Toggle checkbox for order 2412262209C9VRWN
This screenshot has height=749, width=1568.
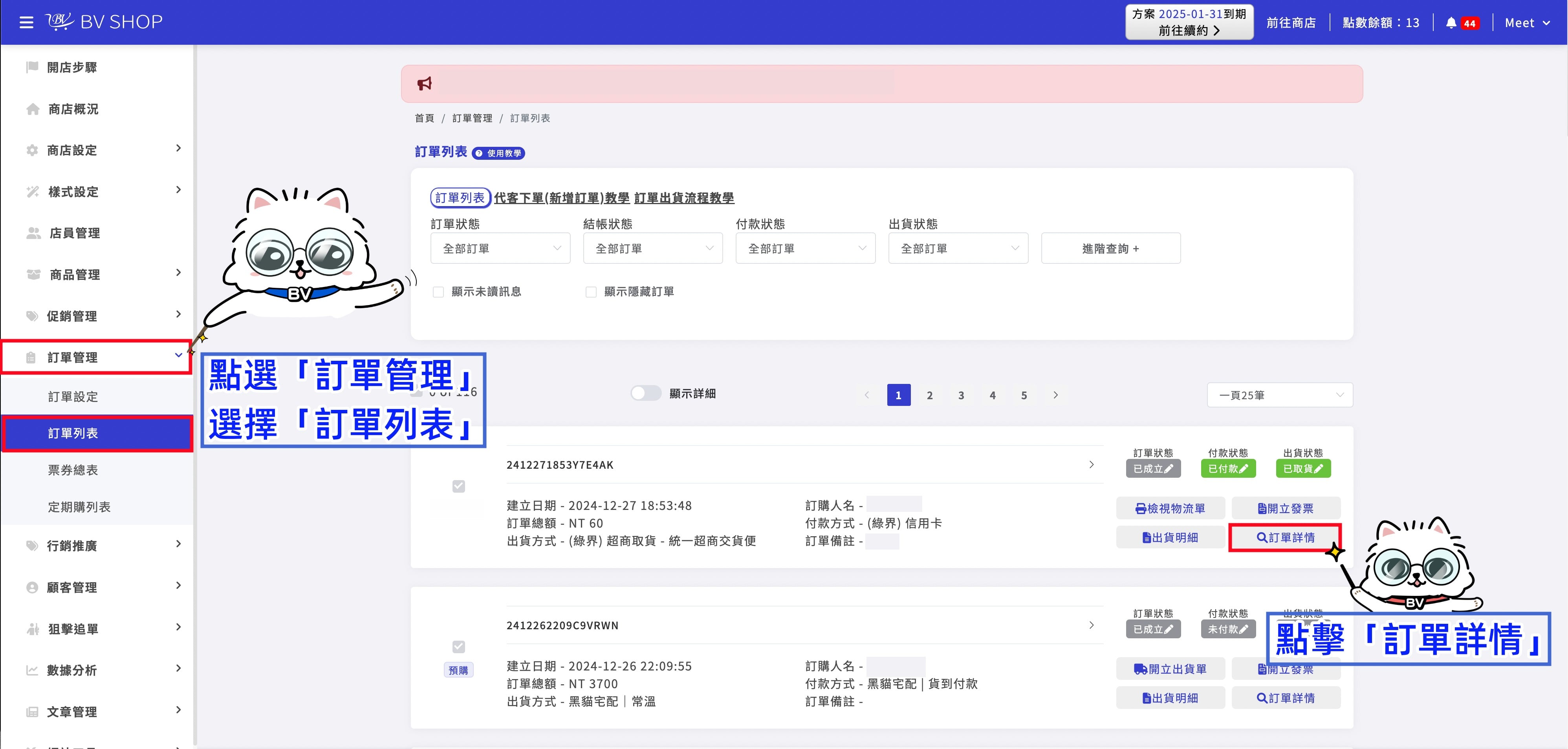point(459,647)
